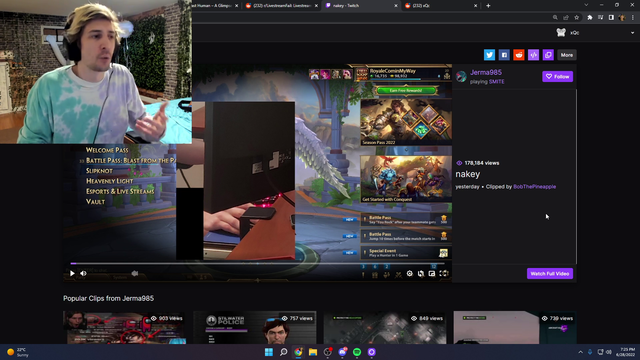Screen dimensions: 640x360
Task: Share clip on Twitter
Action: point(489,55)
